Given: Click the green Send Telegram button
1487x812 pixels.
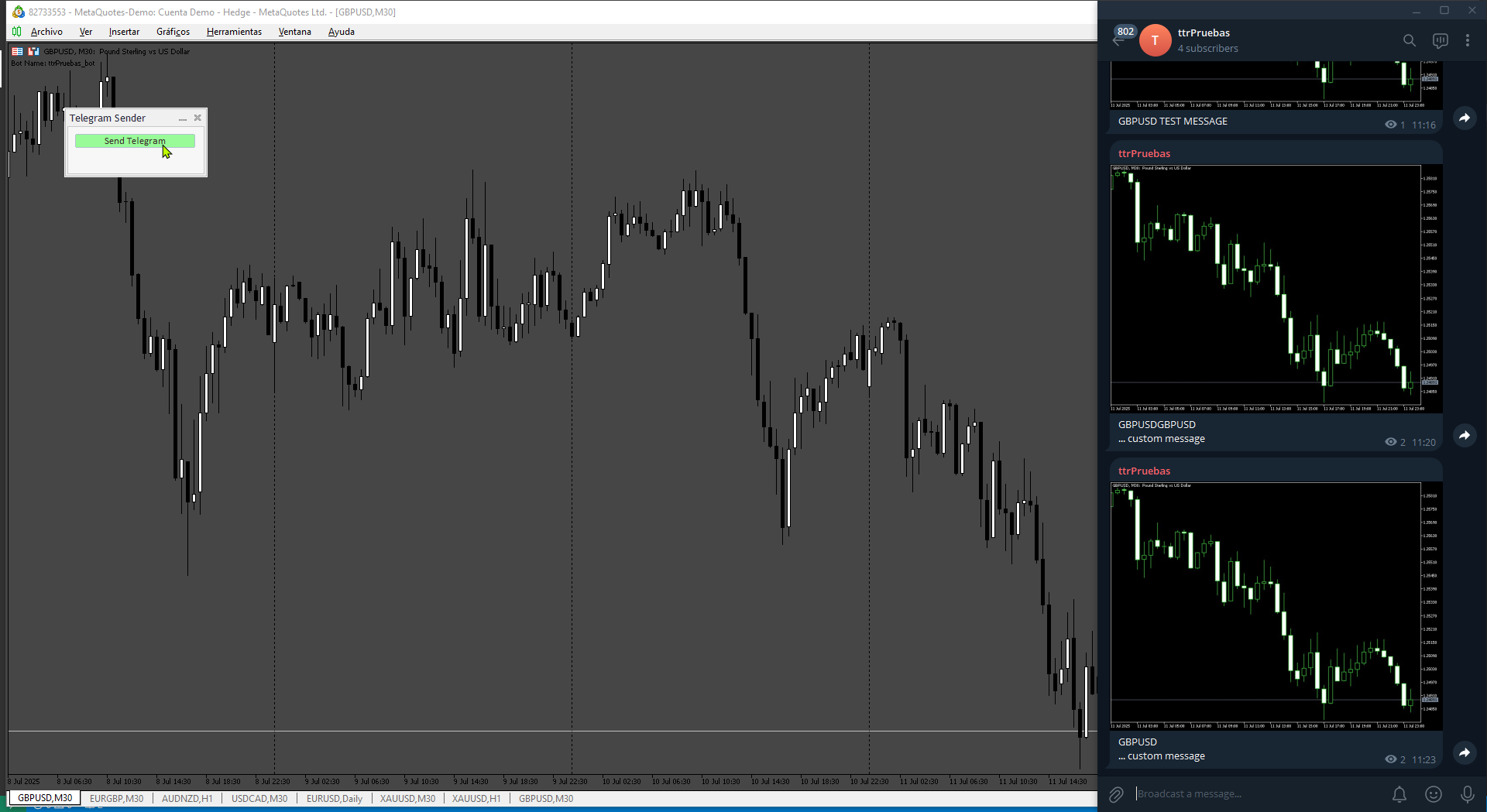Looking at the screenshot, I should click(x=135, y=141).
